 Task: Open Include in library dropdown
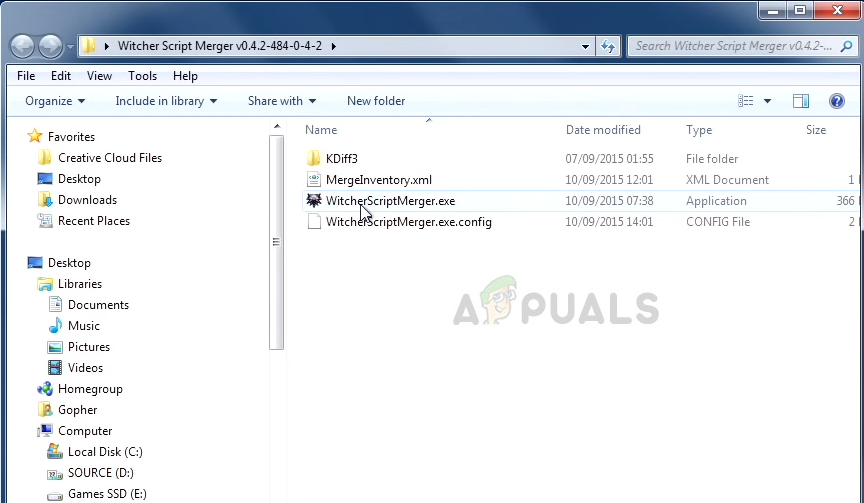click(166, 101)
